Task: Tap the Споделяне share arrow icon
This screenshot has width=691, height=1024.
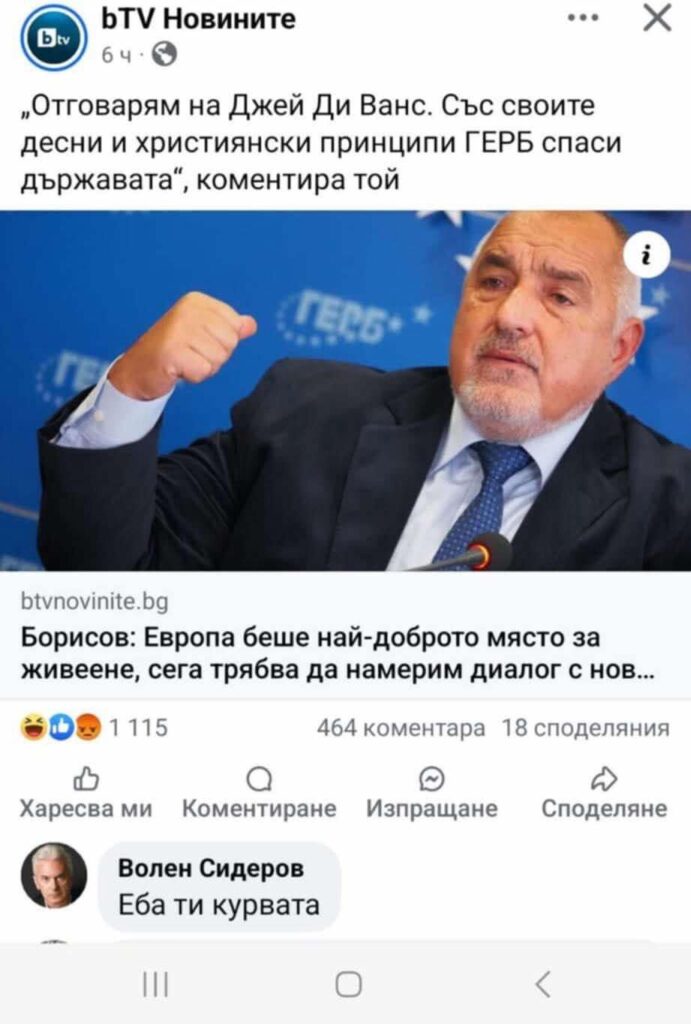Action: pyautogui.click(x=604, y=778)
